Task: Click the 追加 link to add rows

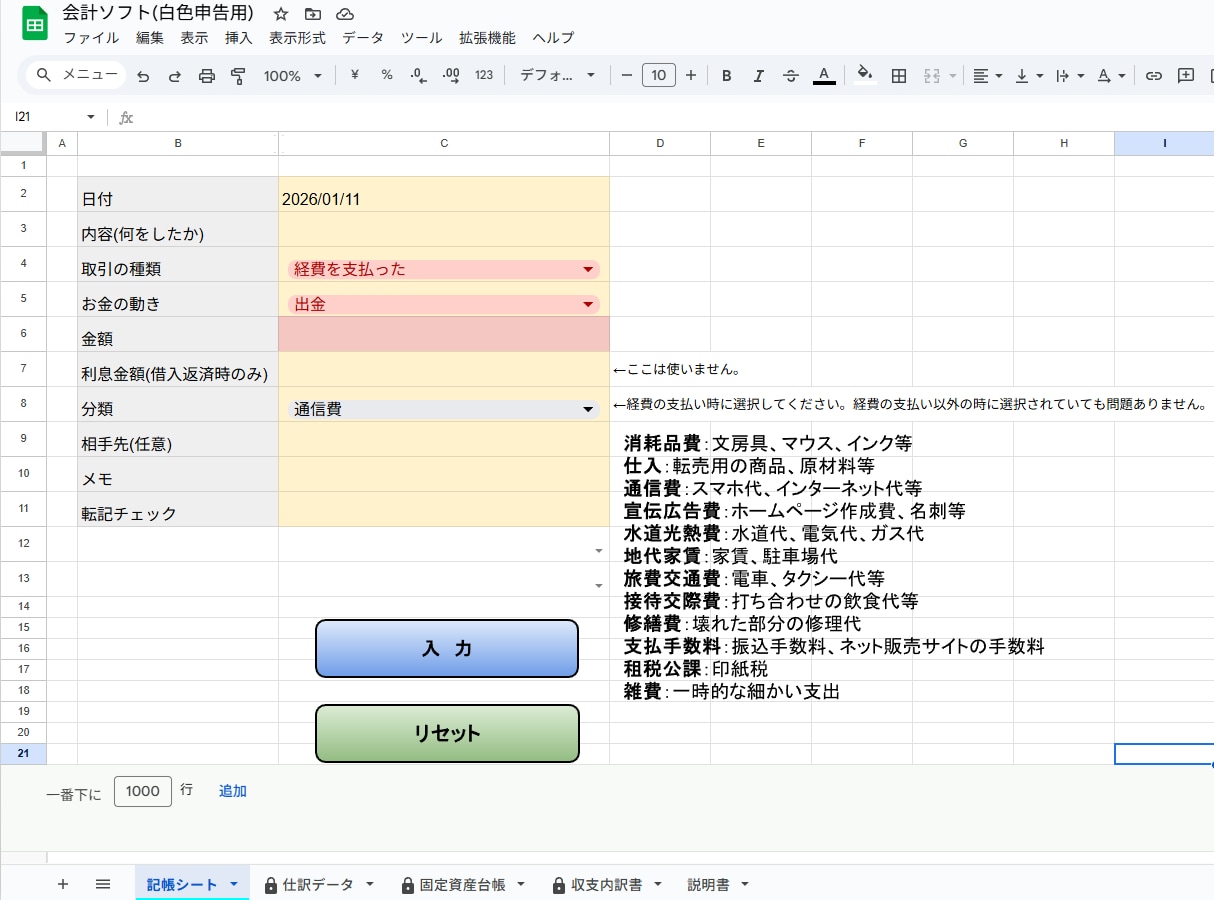Action: [x=233, y=791]
